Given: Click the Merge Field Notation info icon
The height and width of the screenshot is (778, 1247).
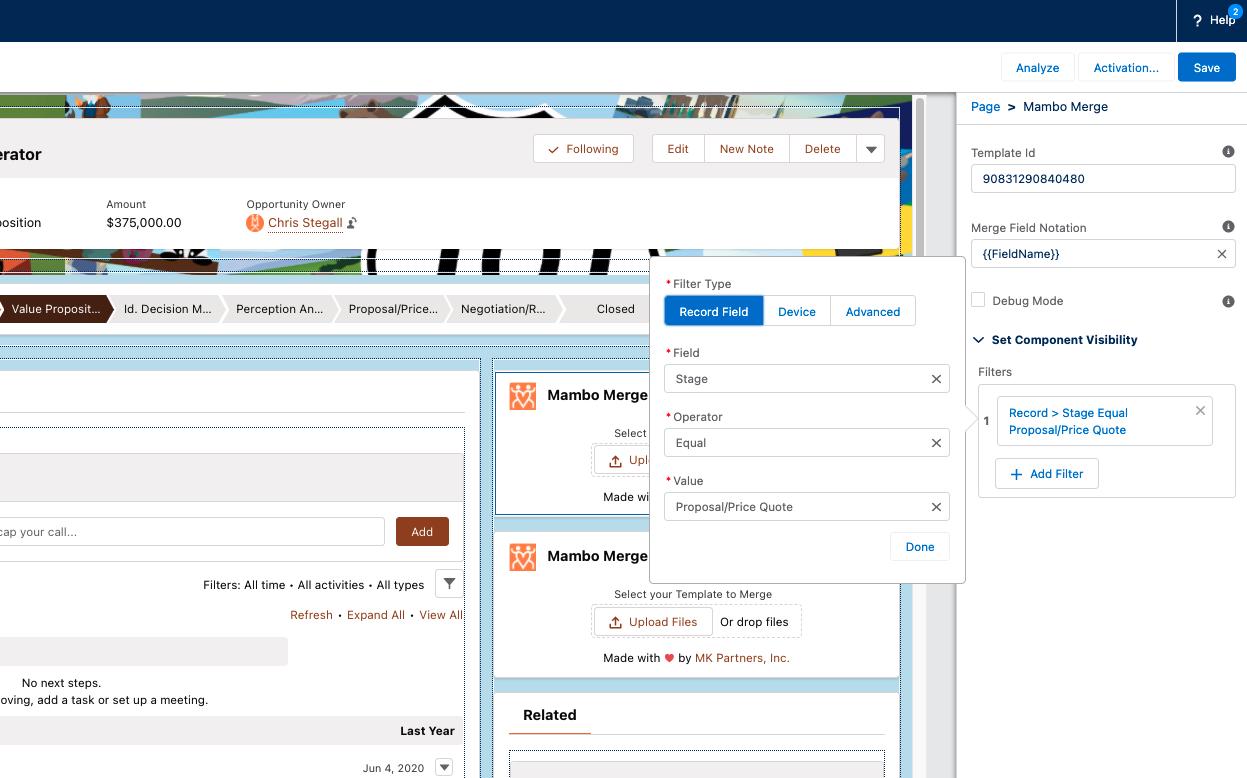Looking at the screenshot, I should pos(1228,227).
